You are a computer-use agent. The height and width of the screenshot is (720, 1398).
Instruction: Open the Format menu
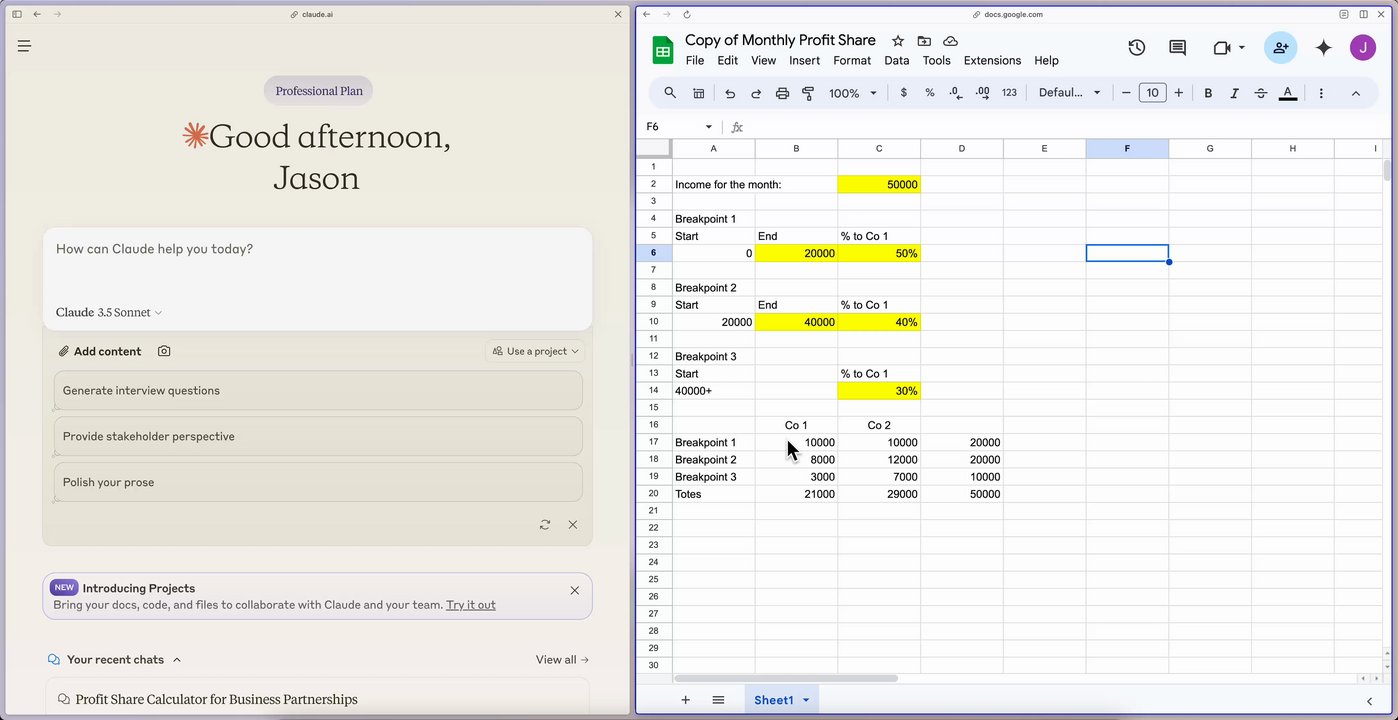852,61
